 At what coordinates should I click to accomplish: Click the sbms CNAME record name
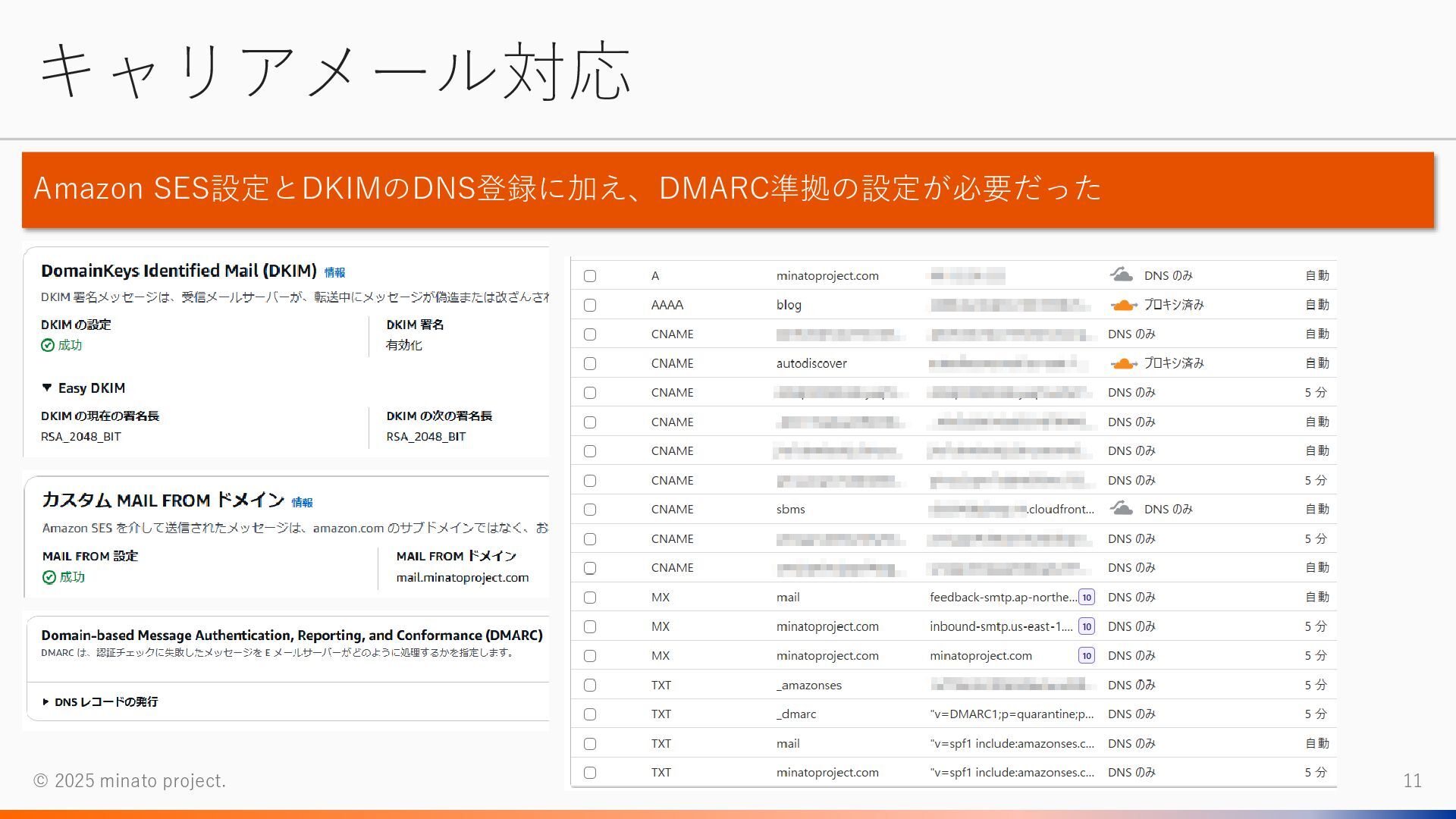[x=790, y=510]
